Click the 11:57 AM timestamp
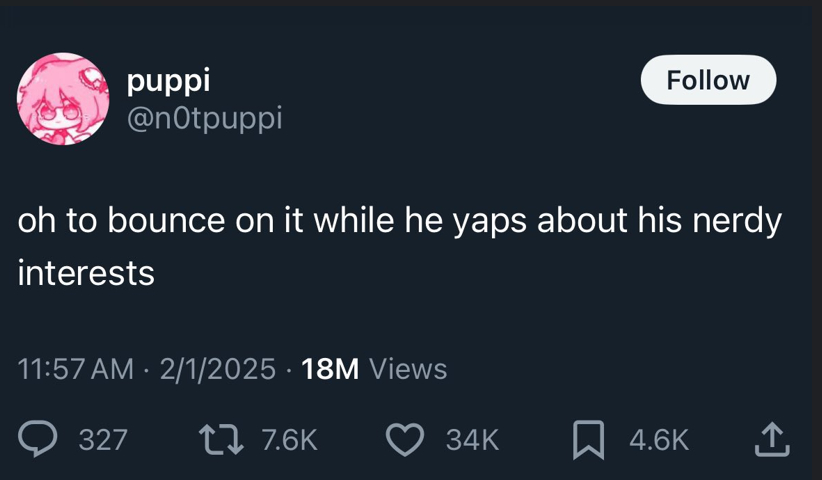The width and height of the screenshot is (822, 480). click(x=75, y=369)
